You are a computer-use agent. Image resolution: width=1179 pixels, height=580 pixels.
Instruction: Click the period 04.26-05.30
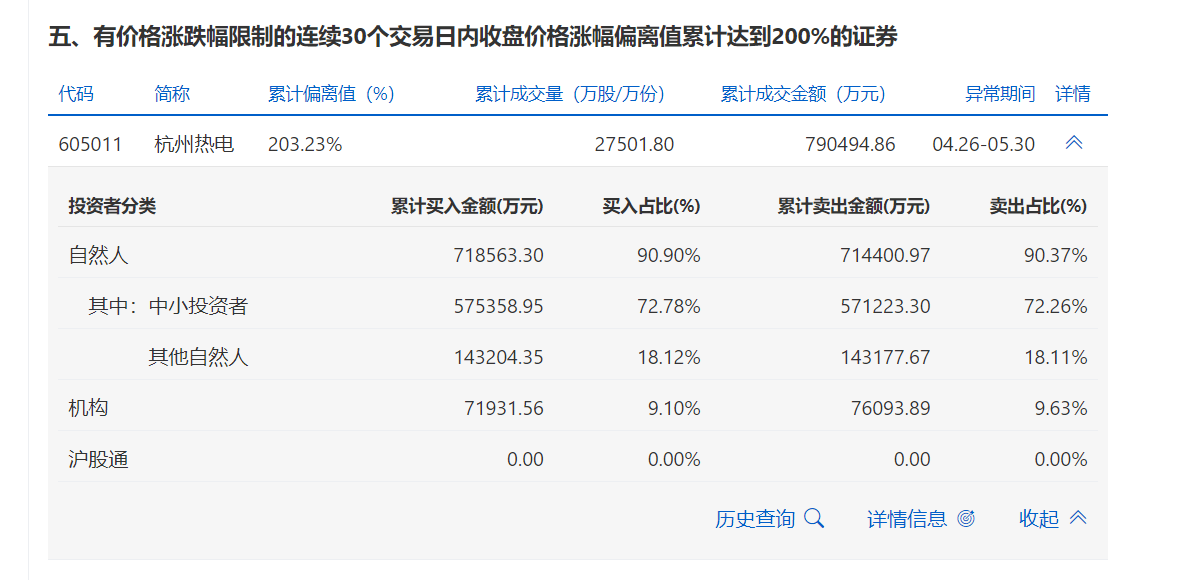click(x=984, y=144)
